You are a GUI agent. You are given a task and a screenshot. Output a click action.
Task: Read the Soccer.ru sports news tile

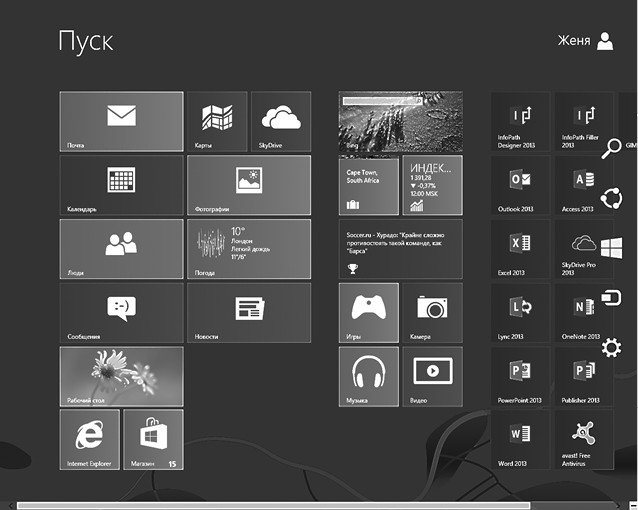(400, 249)
